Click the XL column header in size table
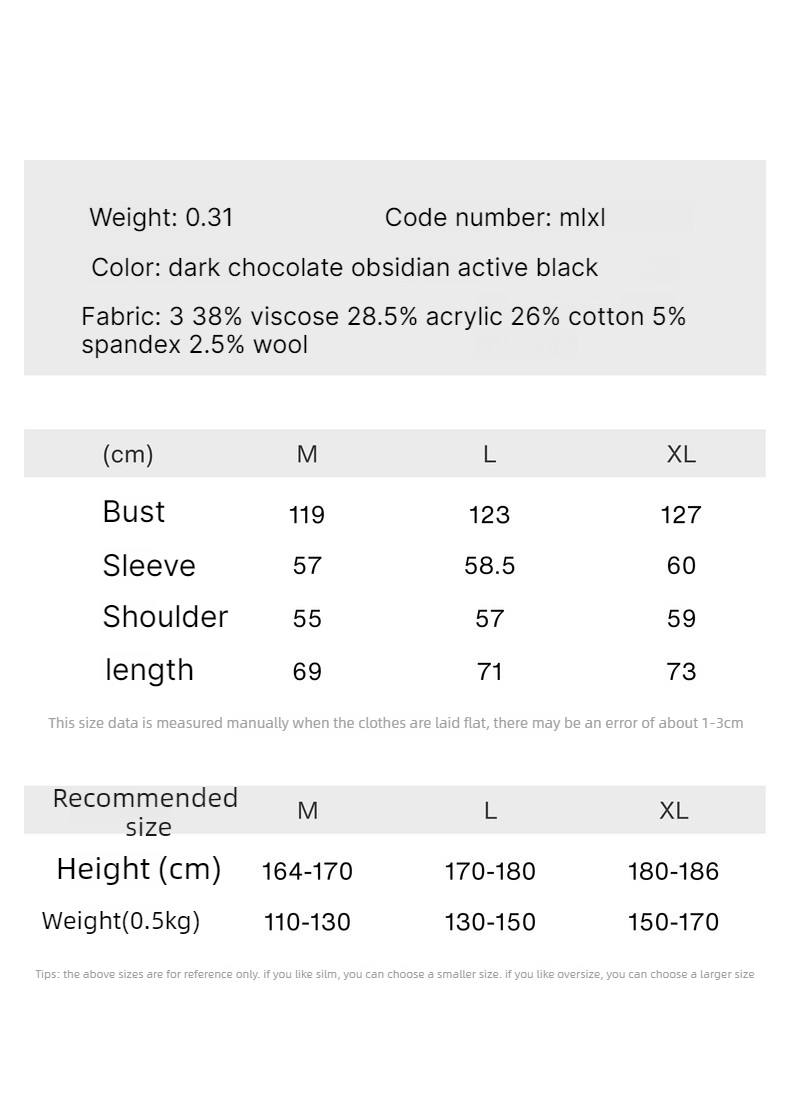Viewport: 790px width, 1102px height. (x=681, y=454)
